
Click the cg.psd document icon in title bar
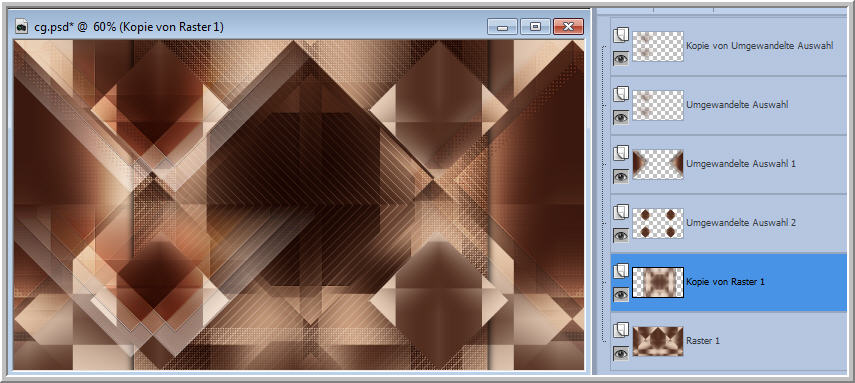[22, 26]
